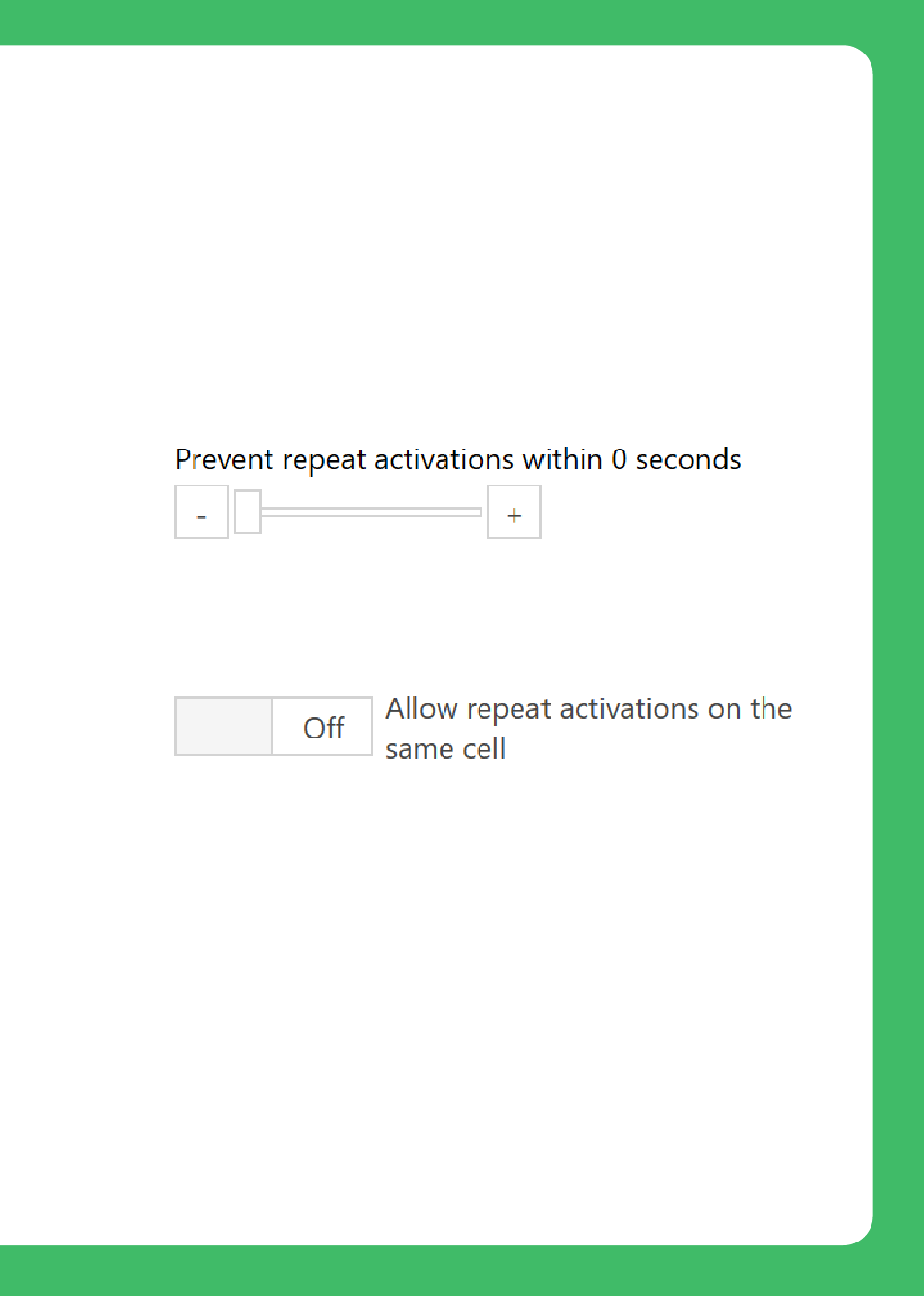Screen dimensions: 924x1296
Task: Click the 'same cell' line of the label
Action: tap(445, 749)
